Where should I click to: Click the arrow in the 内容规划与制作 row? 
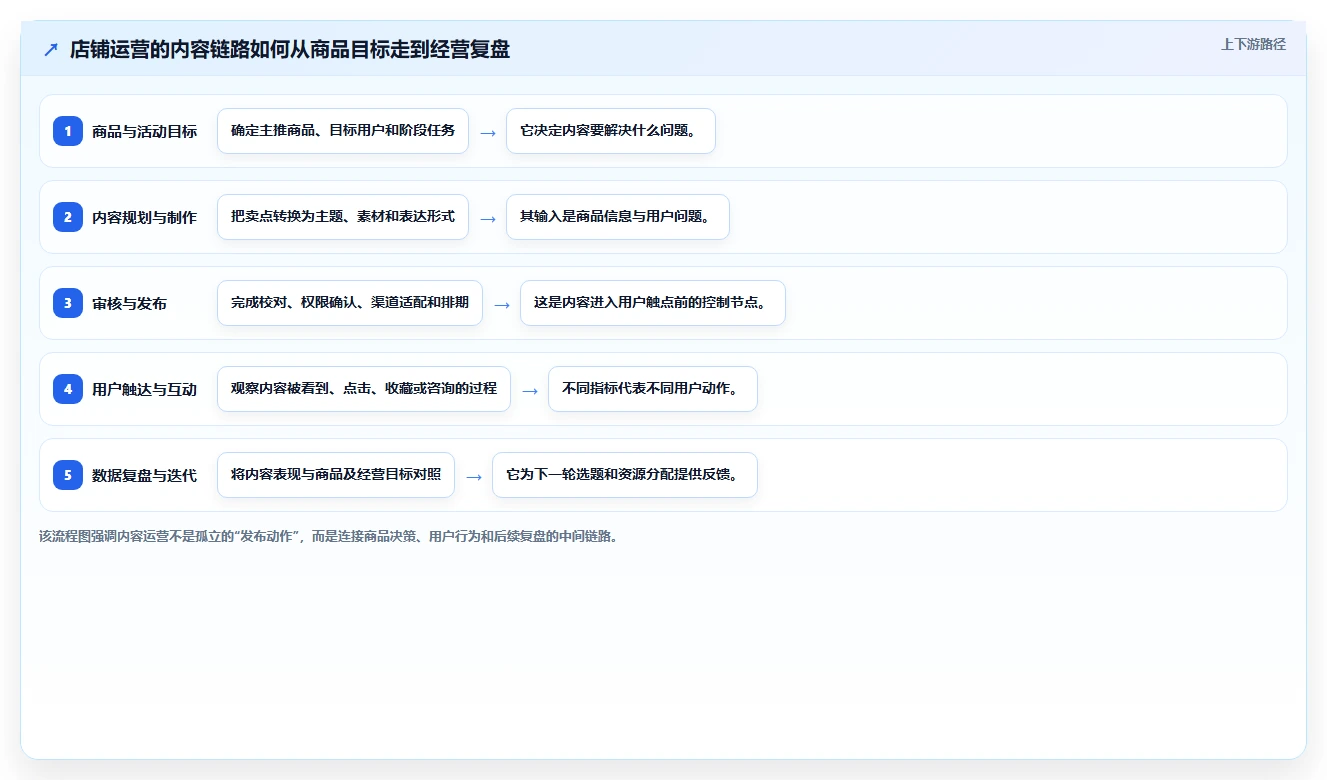(x=488, y=218)
